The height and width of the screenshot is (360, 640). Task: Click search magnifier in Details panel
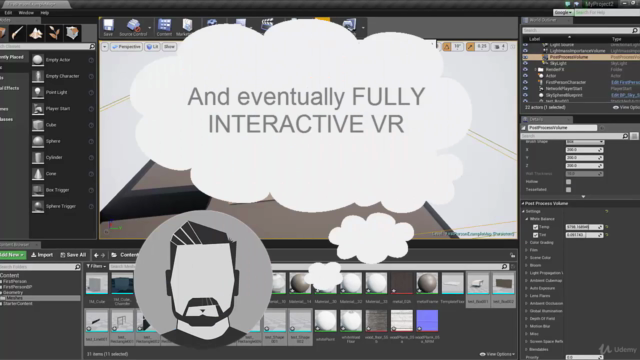point(625,136)
